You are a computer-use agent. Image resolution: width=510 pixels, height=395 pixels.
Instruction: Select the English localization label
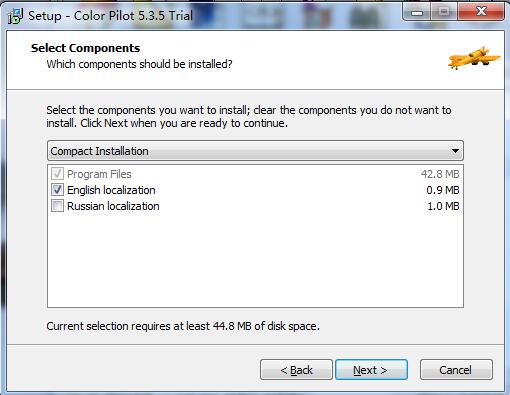(x=111, y=190)
